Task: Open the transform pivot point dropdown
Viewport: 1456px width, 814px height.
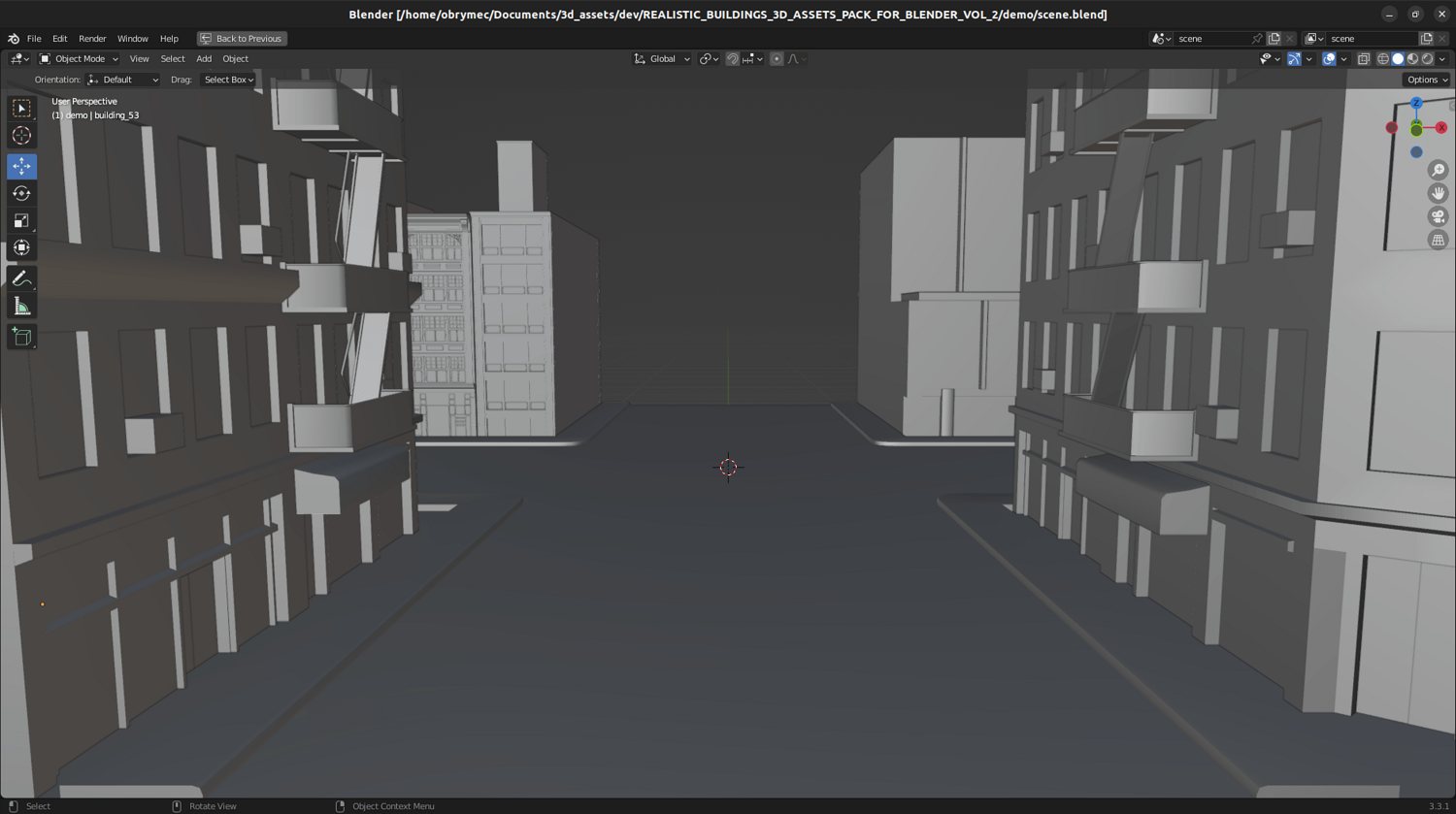Action: [x=710, y=59]
